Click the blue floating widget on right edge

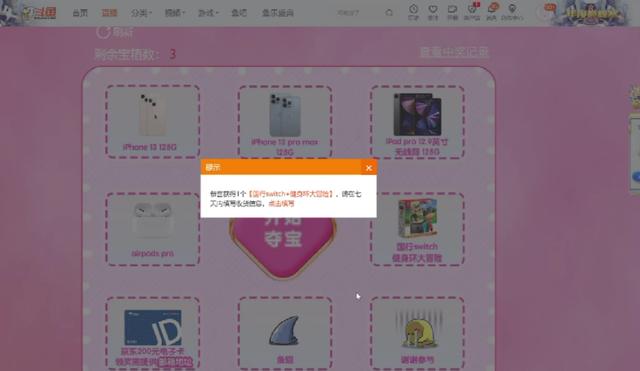tap(636, 177)
